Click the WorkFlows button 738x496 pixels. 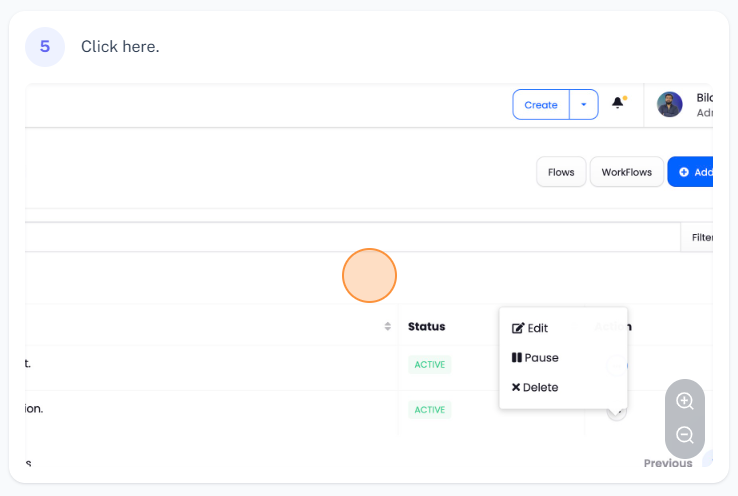pyautogui.click(x=626, y=172)
